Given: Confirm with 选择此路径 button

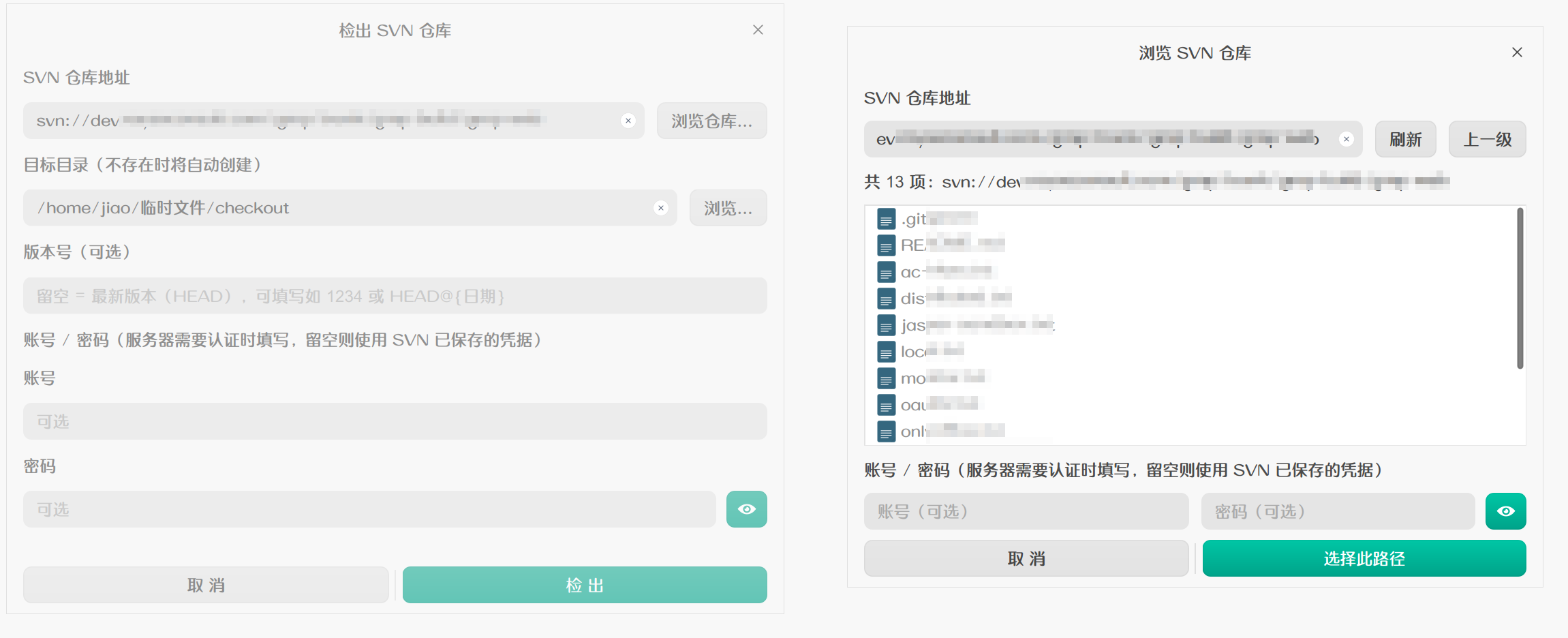Looking at the screenshot, I should (1364, 558).
